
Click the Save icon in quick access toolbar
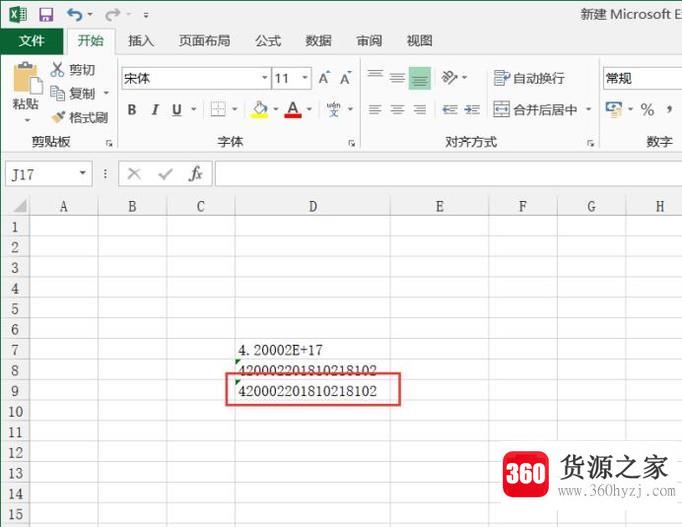point(46,15)
